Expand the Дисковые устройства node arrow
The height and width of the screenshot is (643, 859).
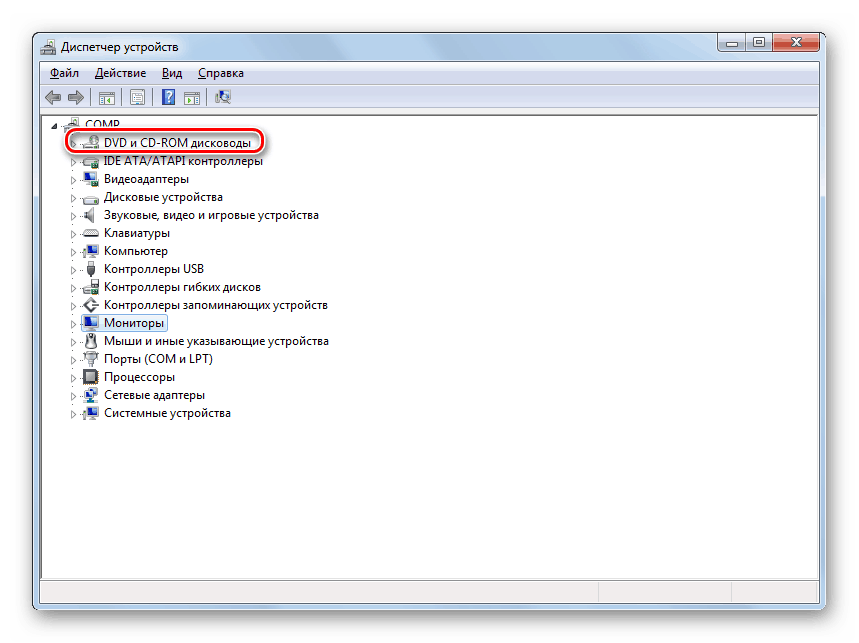coord(73,198)
